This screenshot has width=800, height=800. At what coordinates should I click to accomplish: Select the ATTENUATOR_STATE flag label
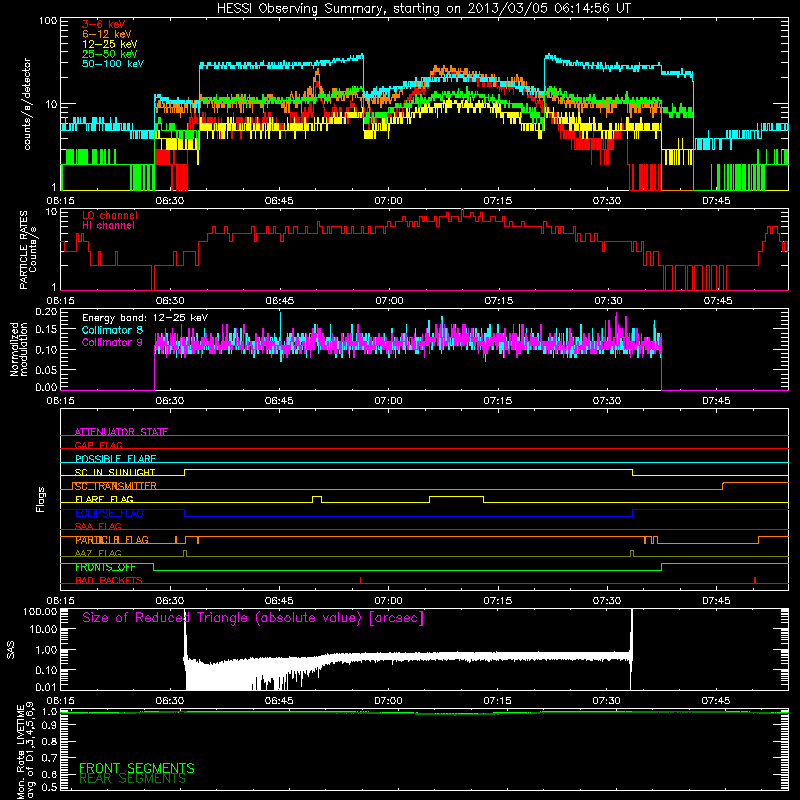pos(121,432)
